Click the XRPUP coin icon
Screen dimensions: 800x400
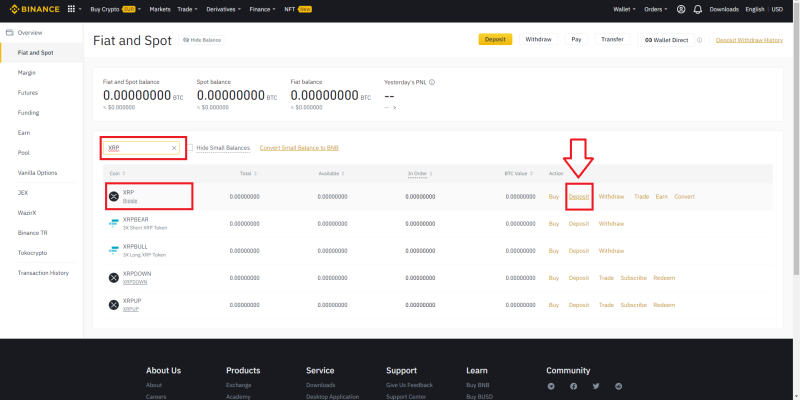[114, 305]
